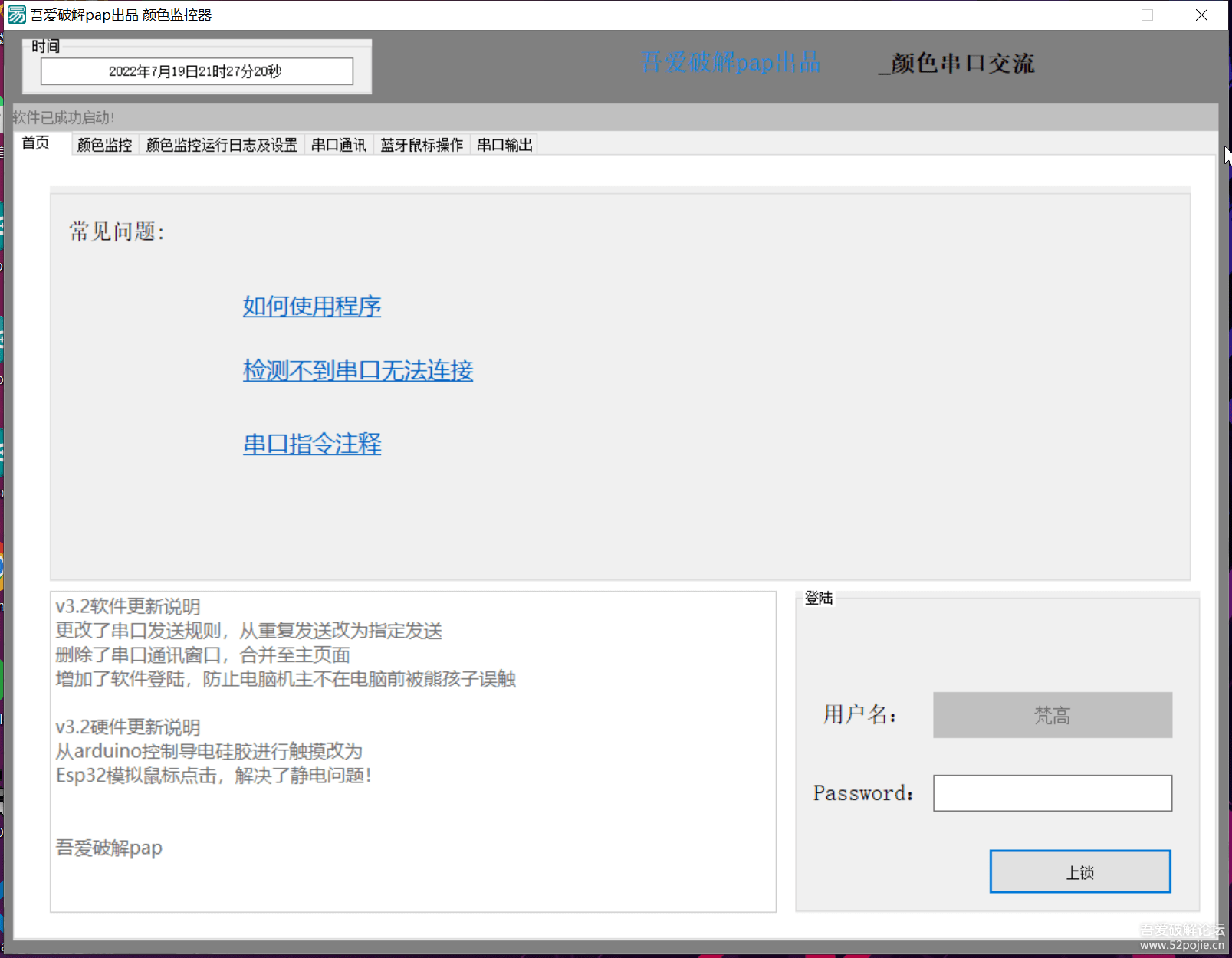This screenshot has width=1232, height=958.
Task: Click the 软件已成功启动! status message
Action: tap(64, 118)
